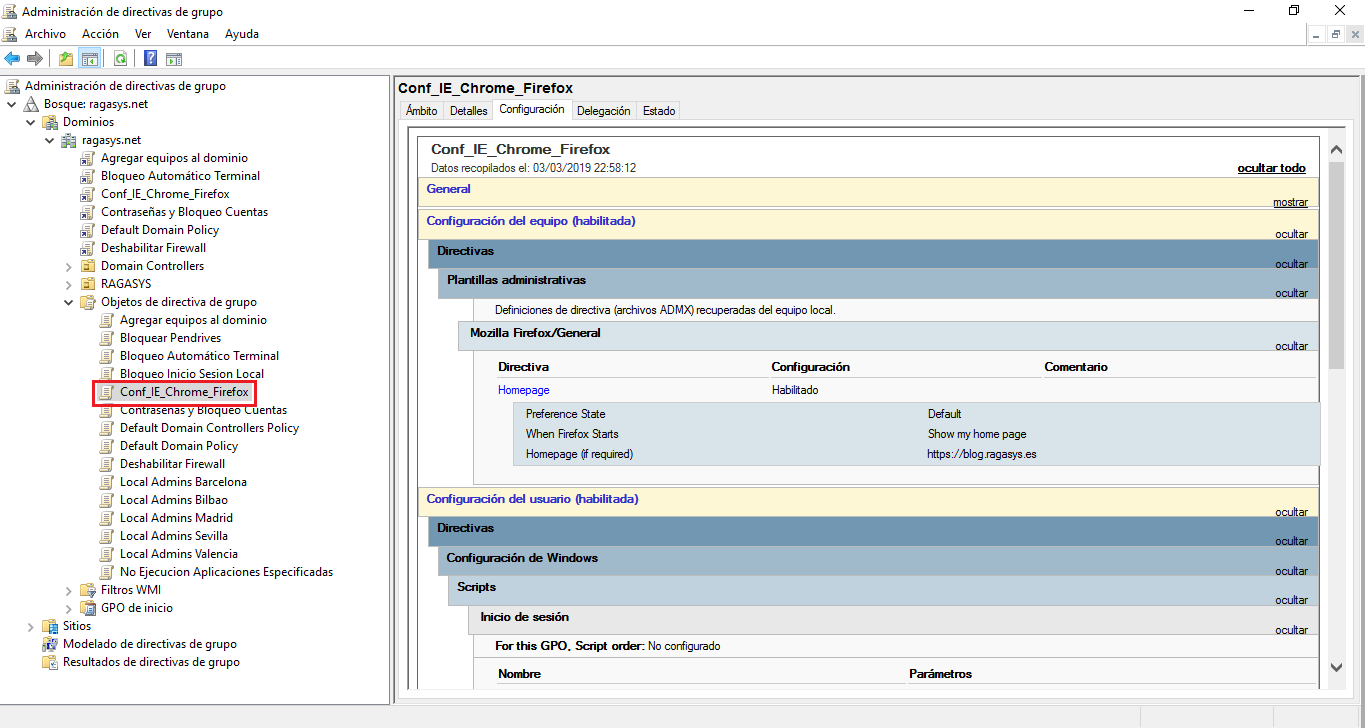Click the Up one level folder icon
This screenshot has width=1365, height=728.
click(x=66, y=58)
